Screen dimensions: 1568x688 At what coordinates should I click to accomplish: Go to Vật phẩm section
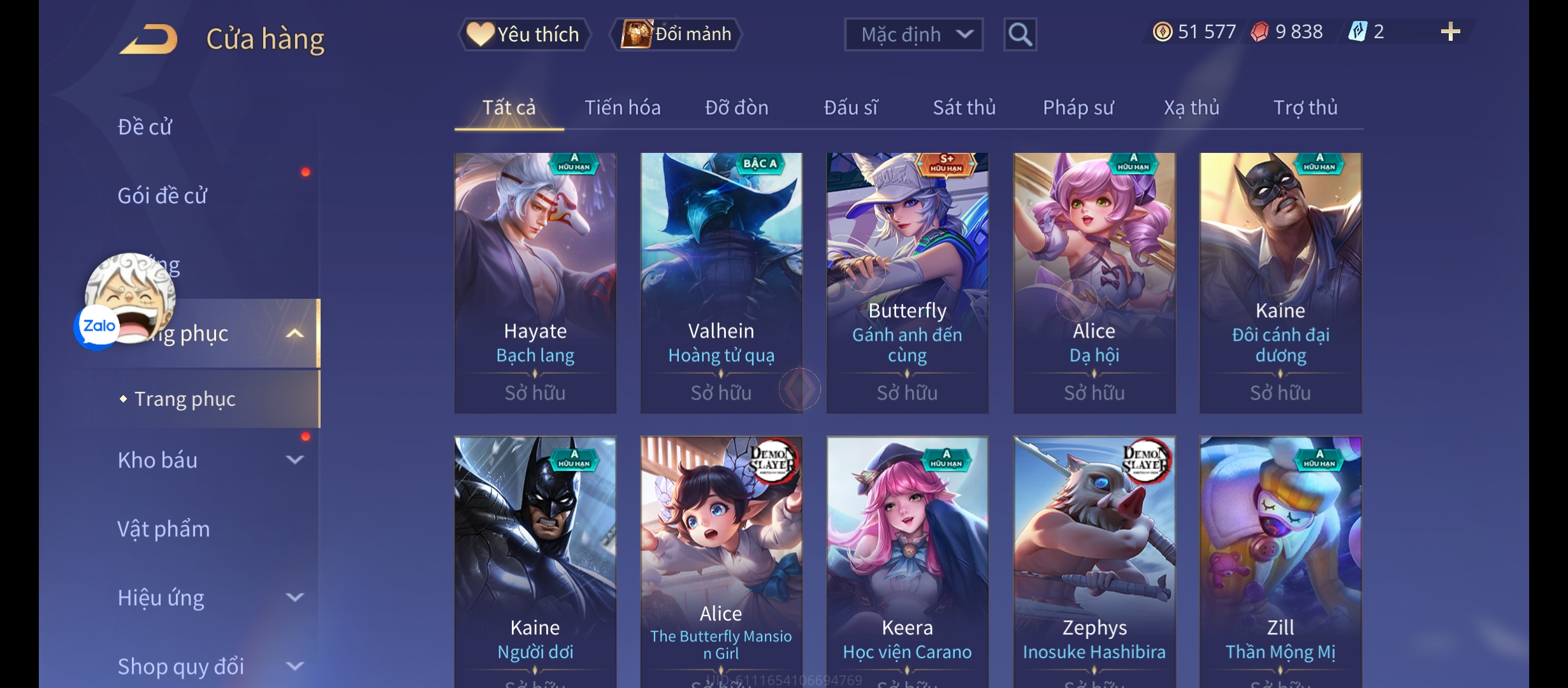164,529
